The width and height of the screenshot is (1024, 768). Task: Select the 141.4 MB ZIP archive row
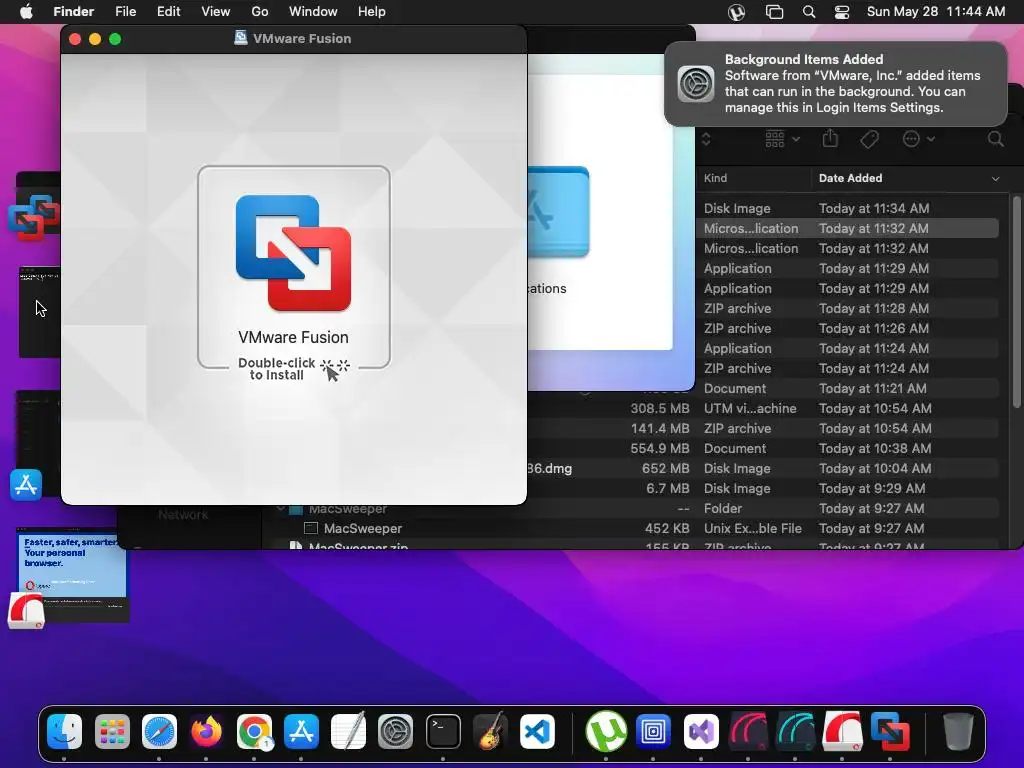coord(763,428)
